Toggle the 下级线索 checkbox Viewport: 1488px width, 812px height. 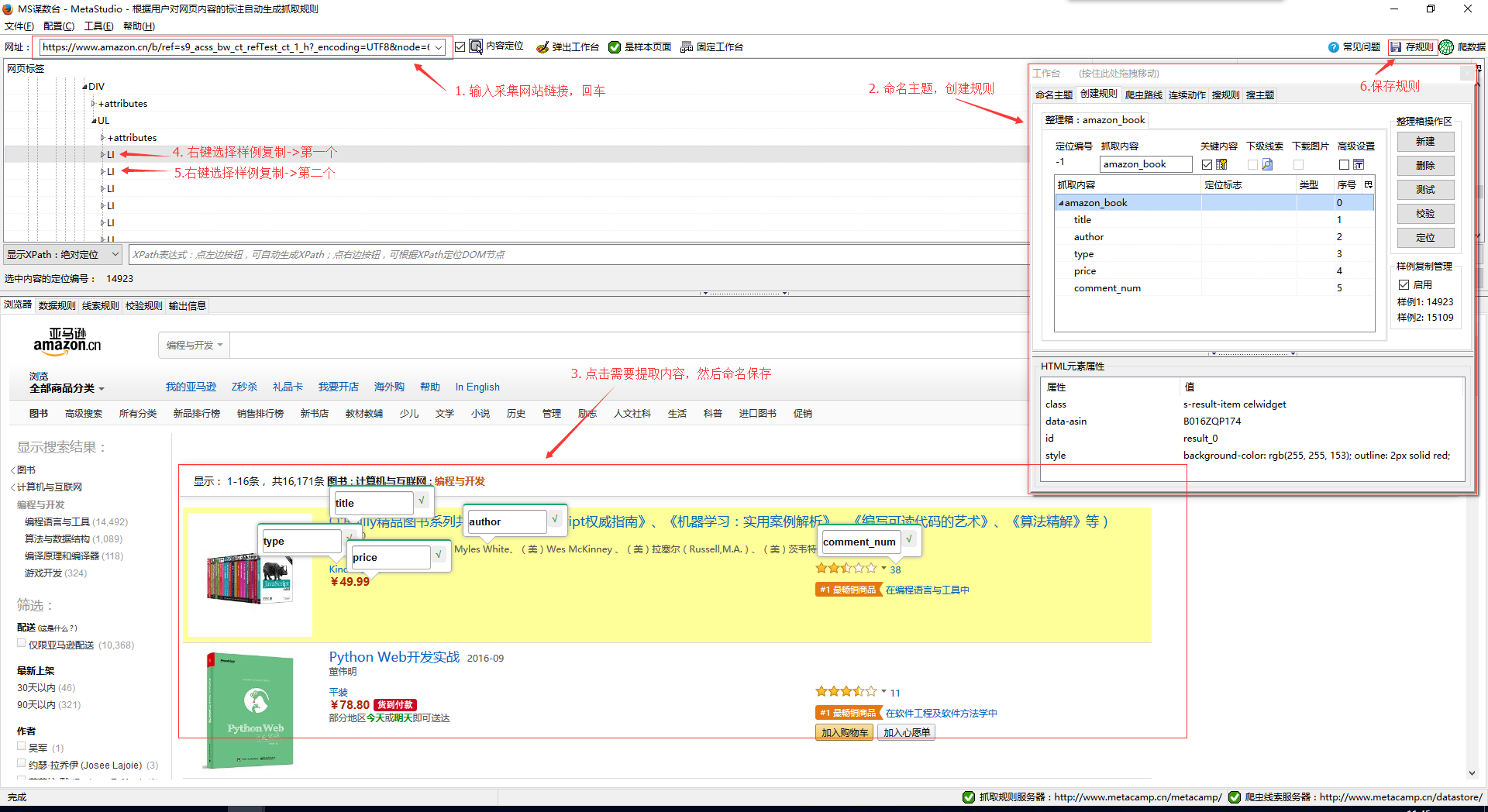click(1252, 164)
